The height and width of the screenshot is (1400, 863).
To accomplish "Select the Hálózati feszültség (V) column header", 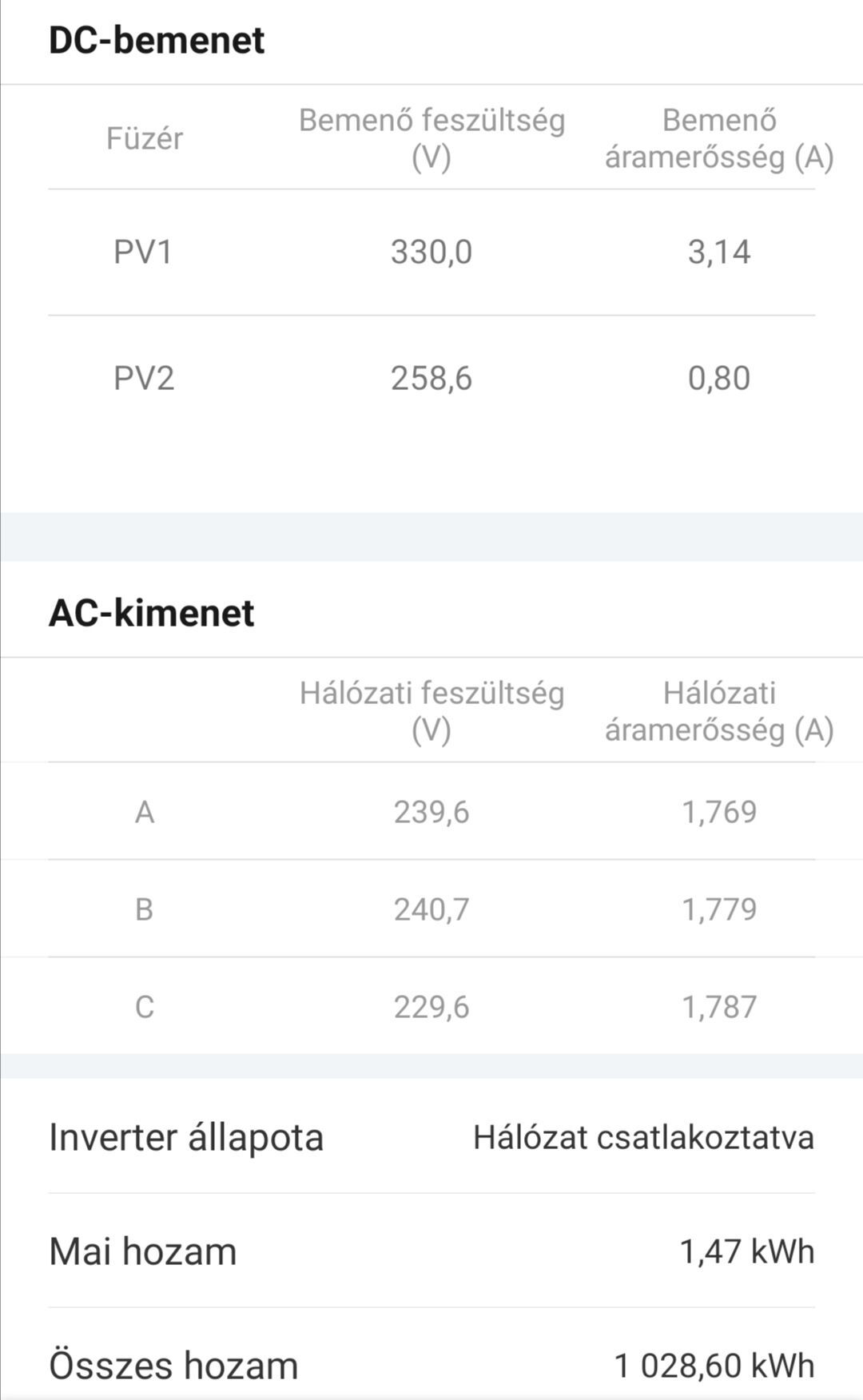I will click(x=431, y=710).
